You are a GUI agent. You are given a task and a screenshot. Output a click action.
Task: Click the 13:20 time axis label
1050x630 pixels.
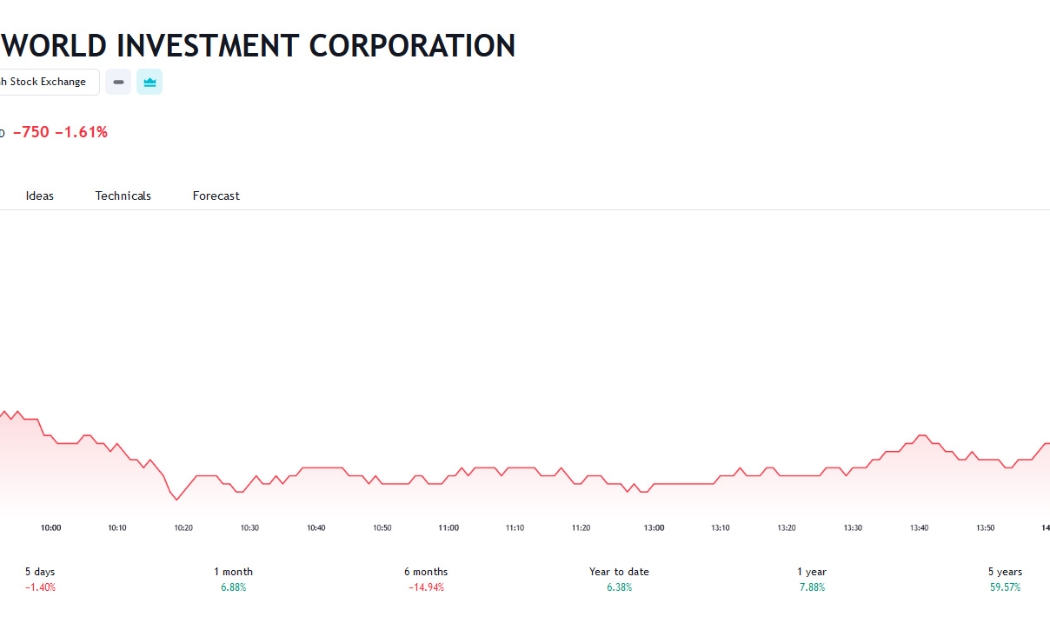(786, 528)
